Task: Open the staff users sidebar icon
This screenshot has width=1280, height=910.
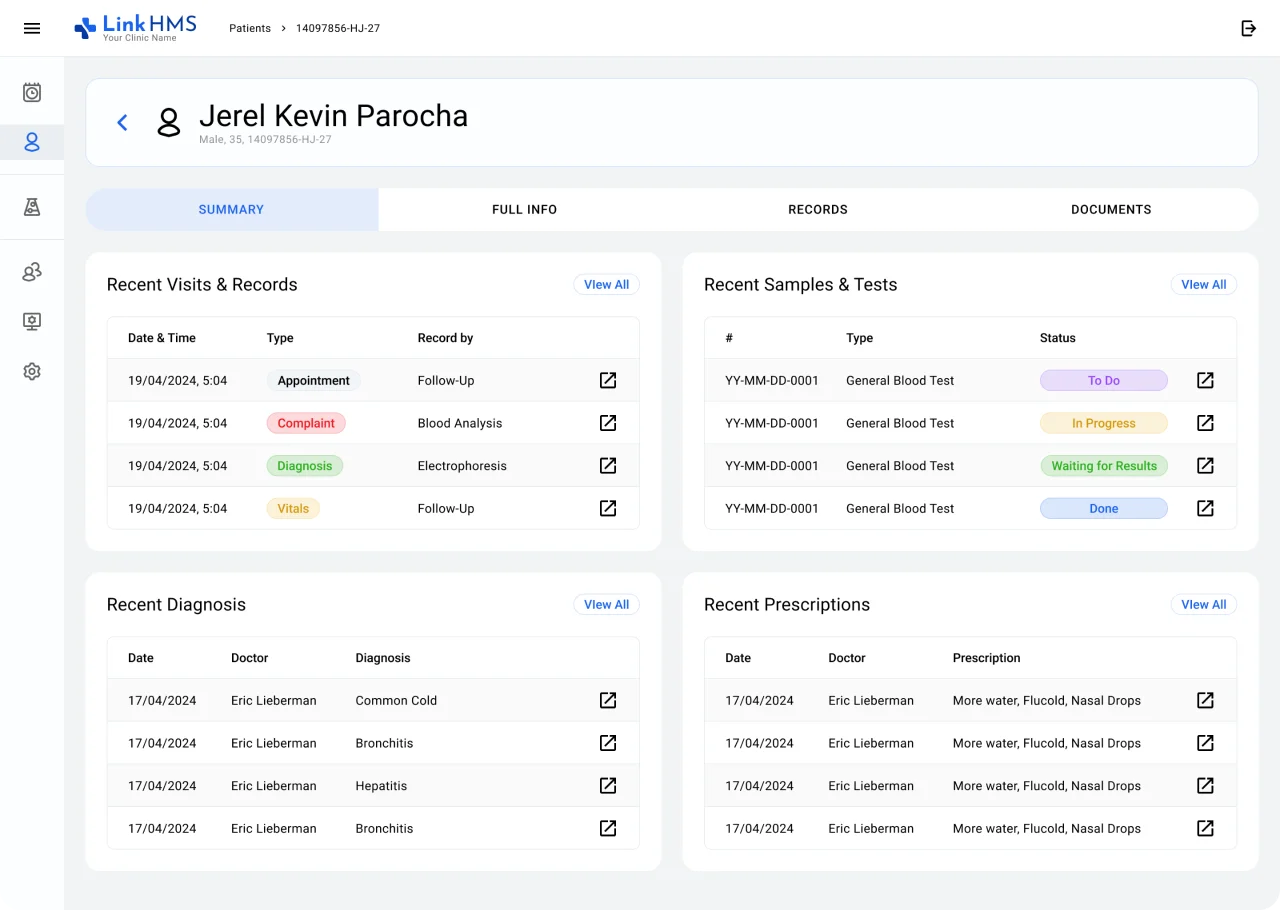Action: coord(32,272)
